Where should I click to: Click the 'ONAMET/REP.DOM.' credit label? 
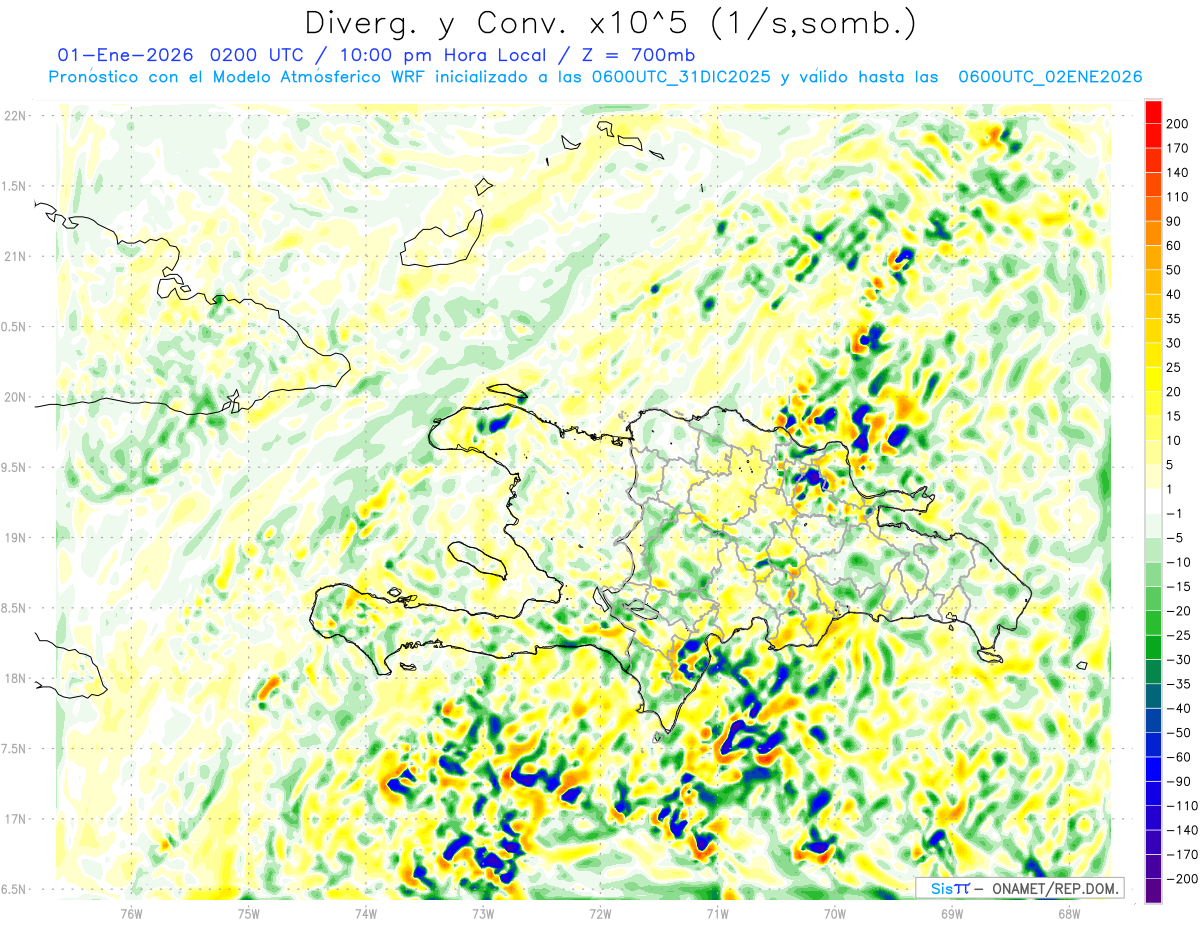pyautogui.click(x=1055, y=888)
